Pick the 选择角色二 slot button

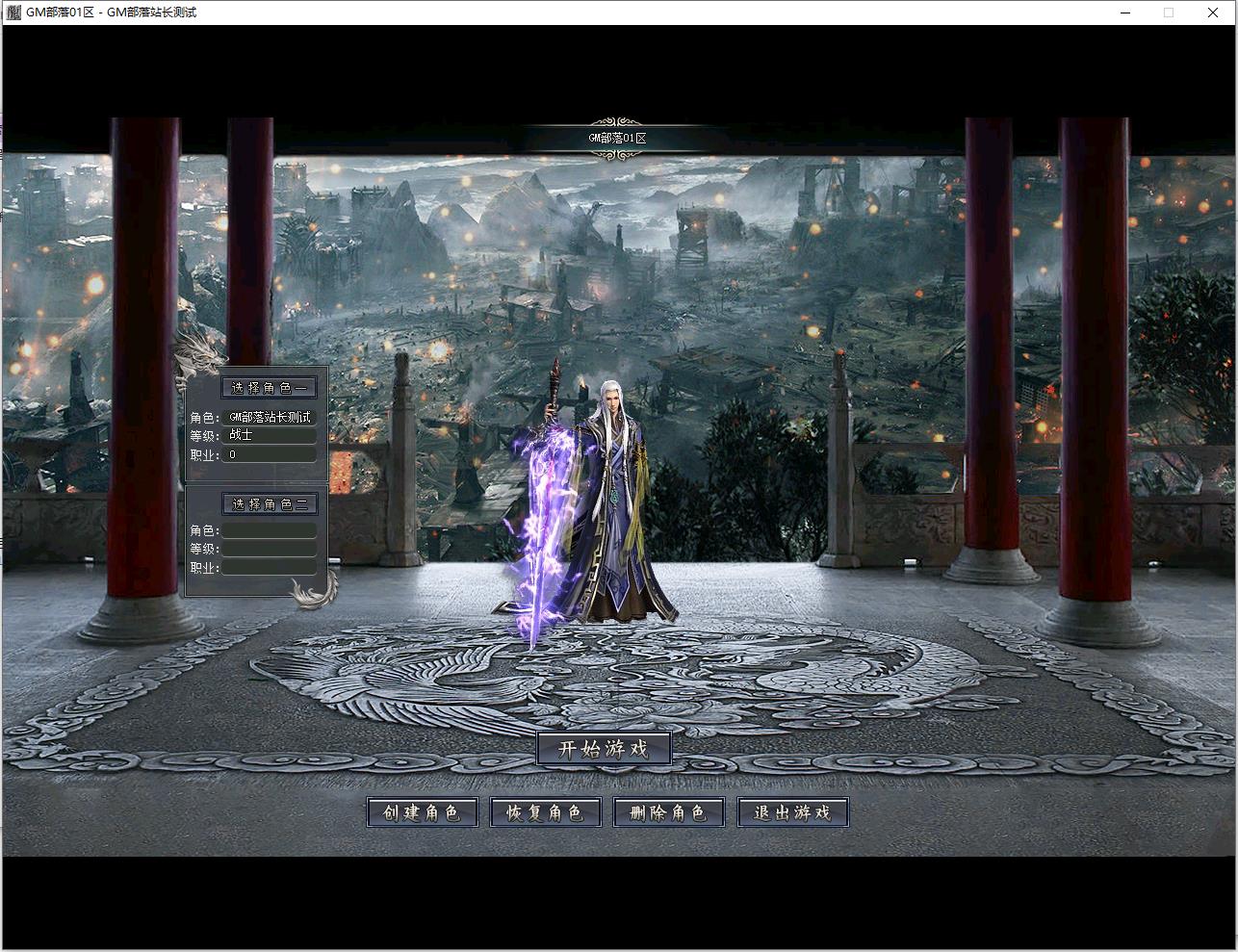coord(270,503)
